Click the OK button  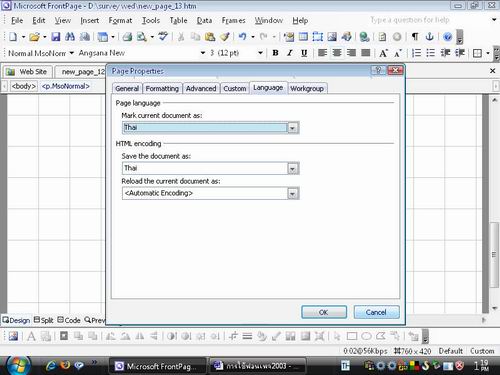[324, 312]
